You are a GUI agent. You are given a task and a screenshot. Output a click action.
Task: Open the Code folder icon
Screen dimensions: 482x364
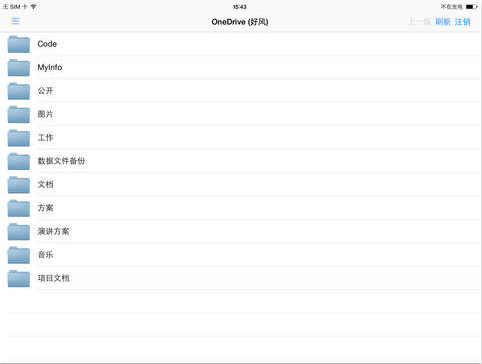[19, 44]
